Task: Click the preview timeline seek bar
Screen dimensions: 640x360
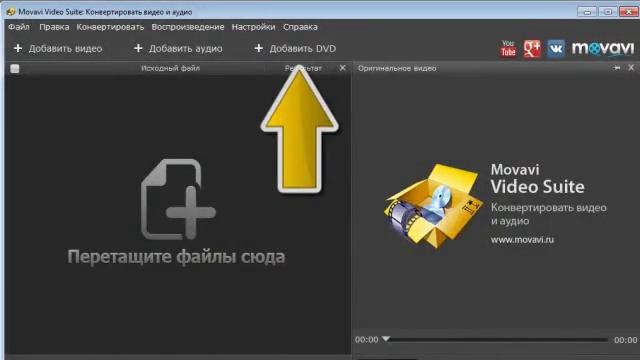Action: pyautogui.click(x=497, y=340)
